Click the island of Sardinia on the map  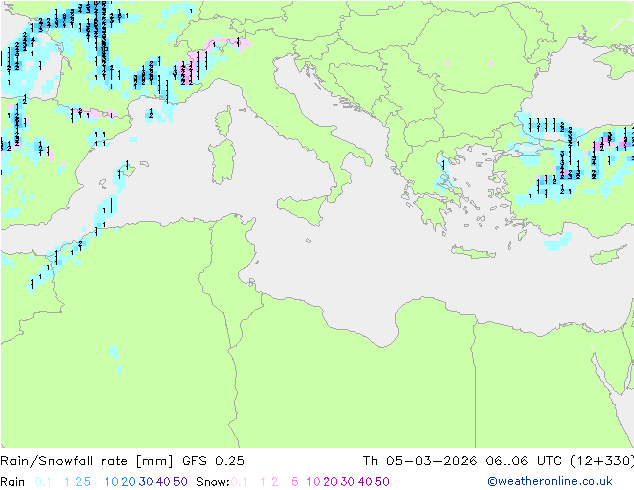pos(222,162)
